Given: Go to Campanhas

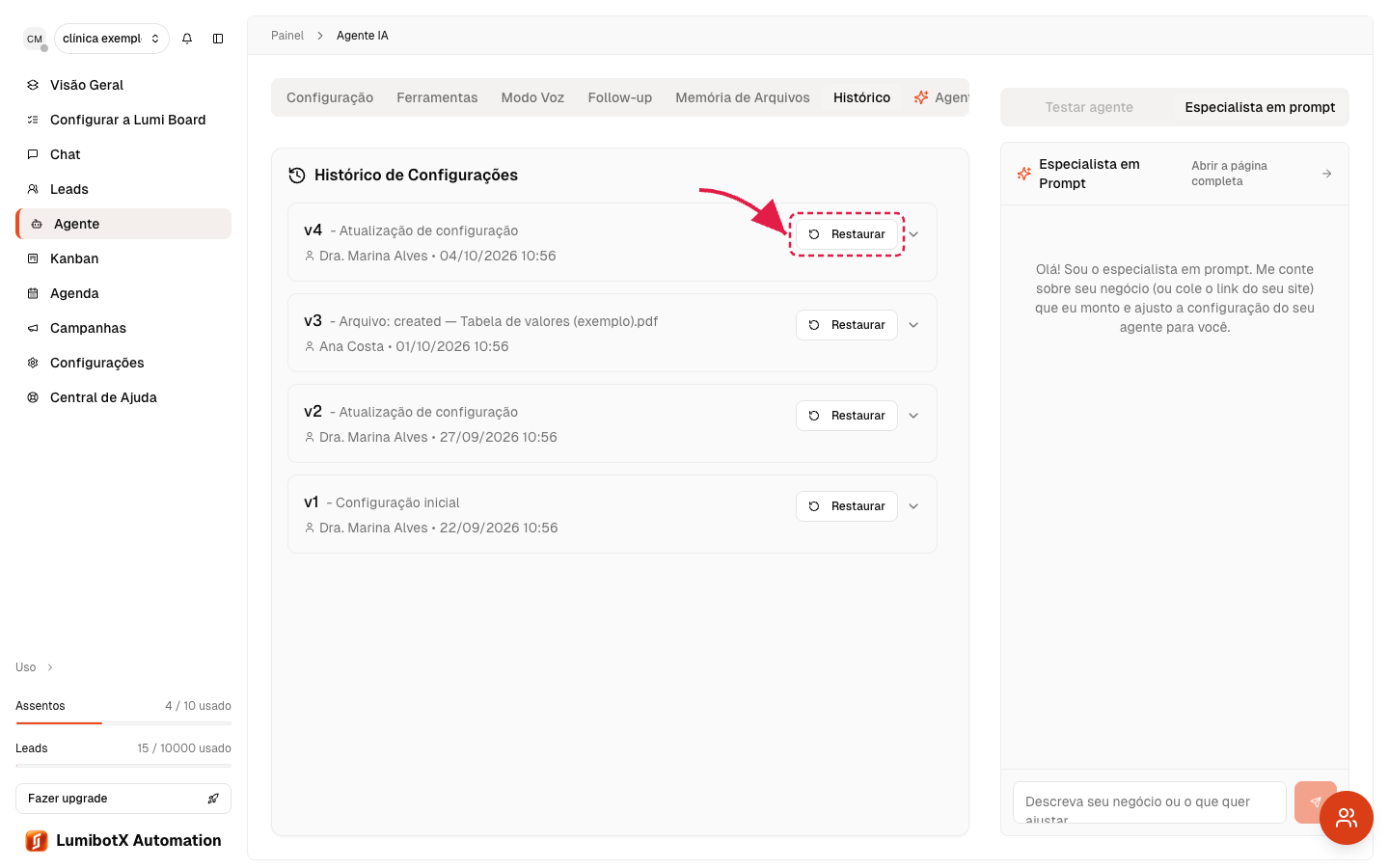Looking at the screenshot, I should [123, 328].
